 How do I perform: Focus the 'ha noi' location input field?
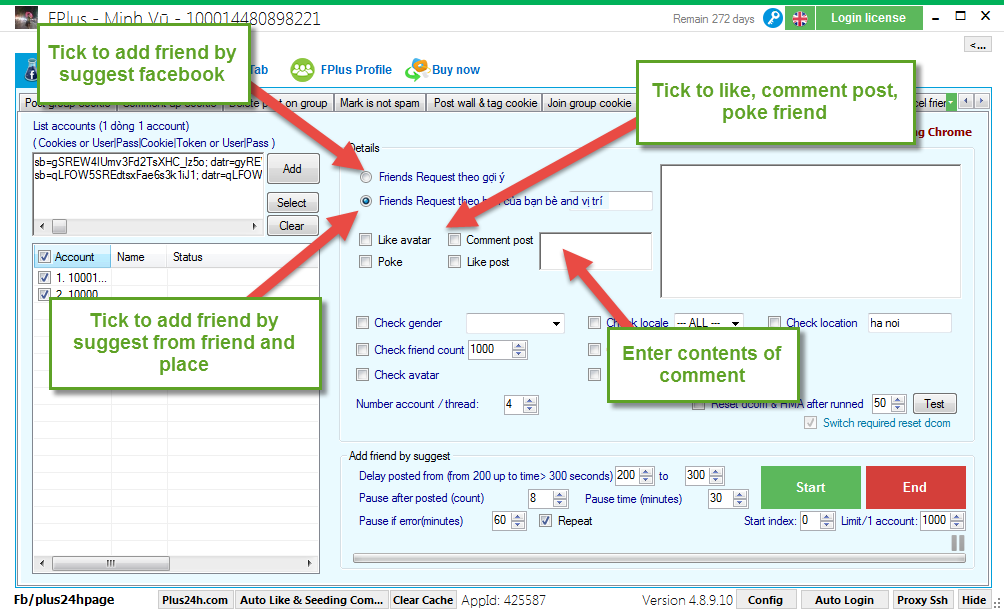(x=909, y=323)
